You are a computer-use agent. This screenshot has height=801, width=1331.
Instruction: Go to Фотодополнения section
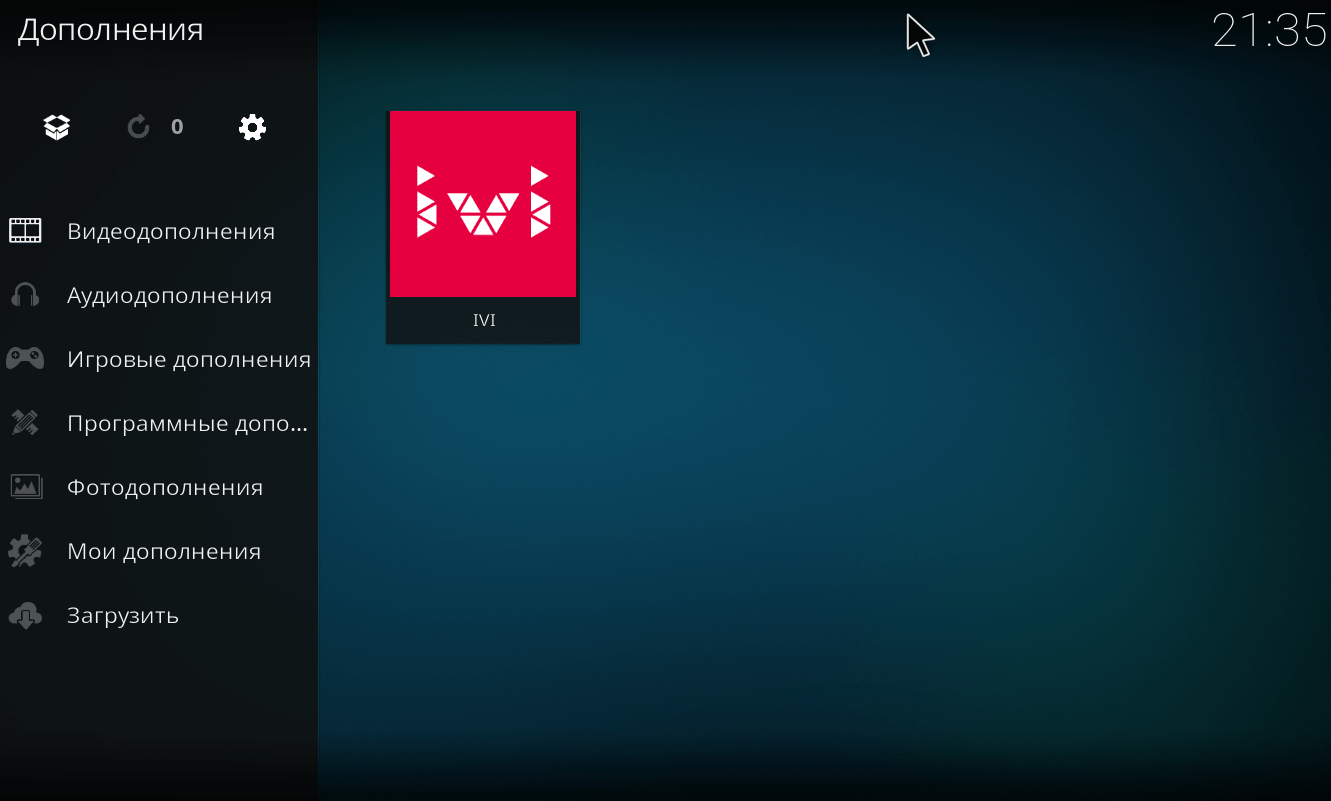pos(165,487)
